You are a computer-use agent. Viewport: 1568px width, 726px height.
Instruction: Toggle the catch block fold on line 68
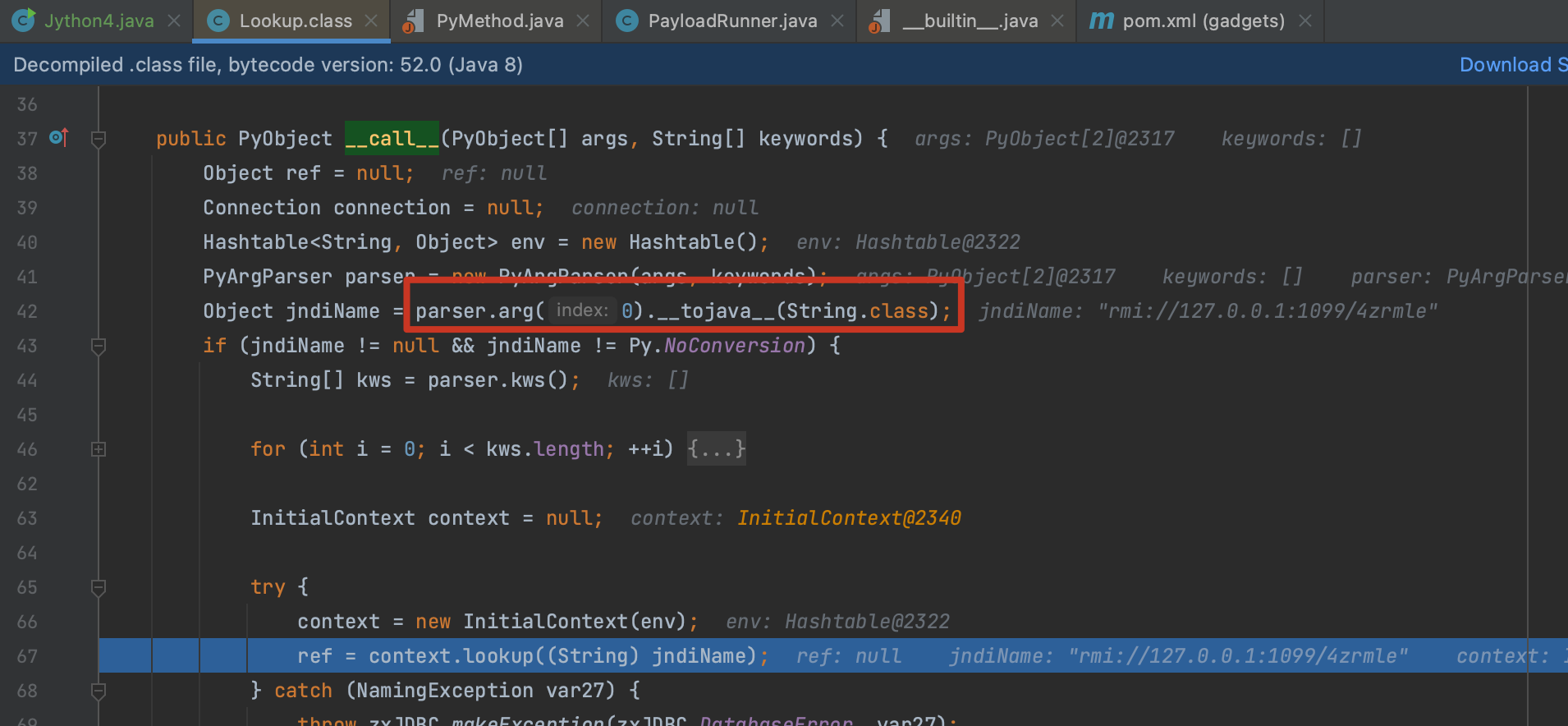99,691
